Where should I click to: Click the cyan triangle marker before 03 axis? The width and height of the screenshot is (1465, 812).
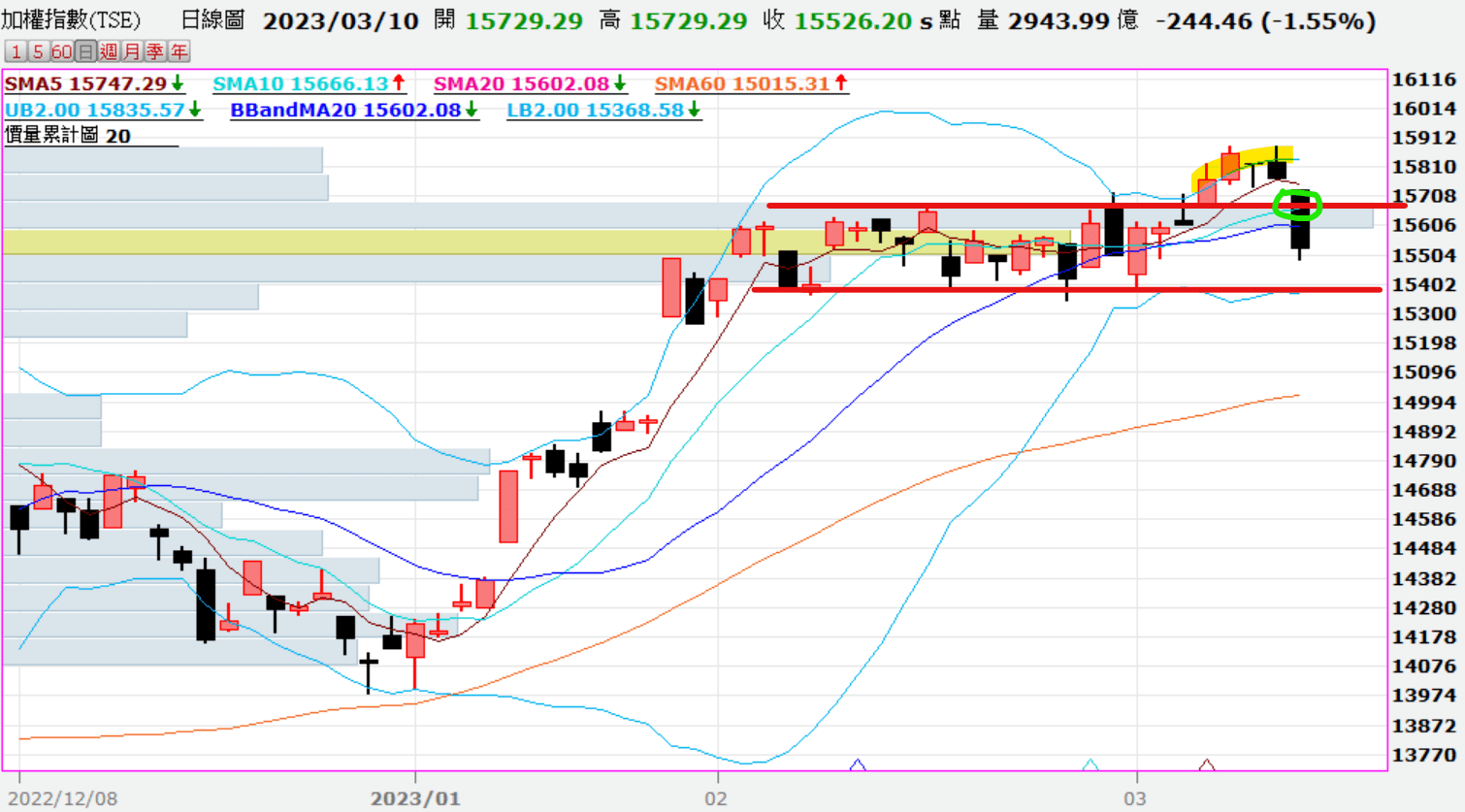1091,765
